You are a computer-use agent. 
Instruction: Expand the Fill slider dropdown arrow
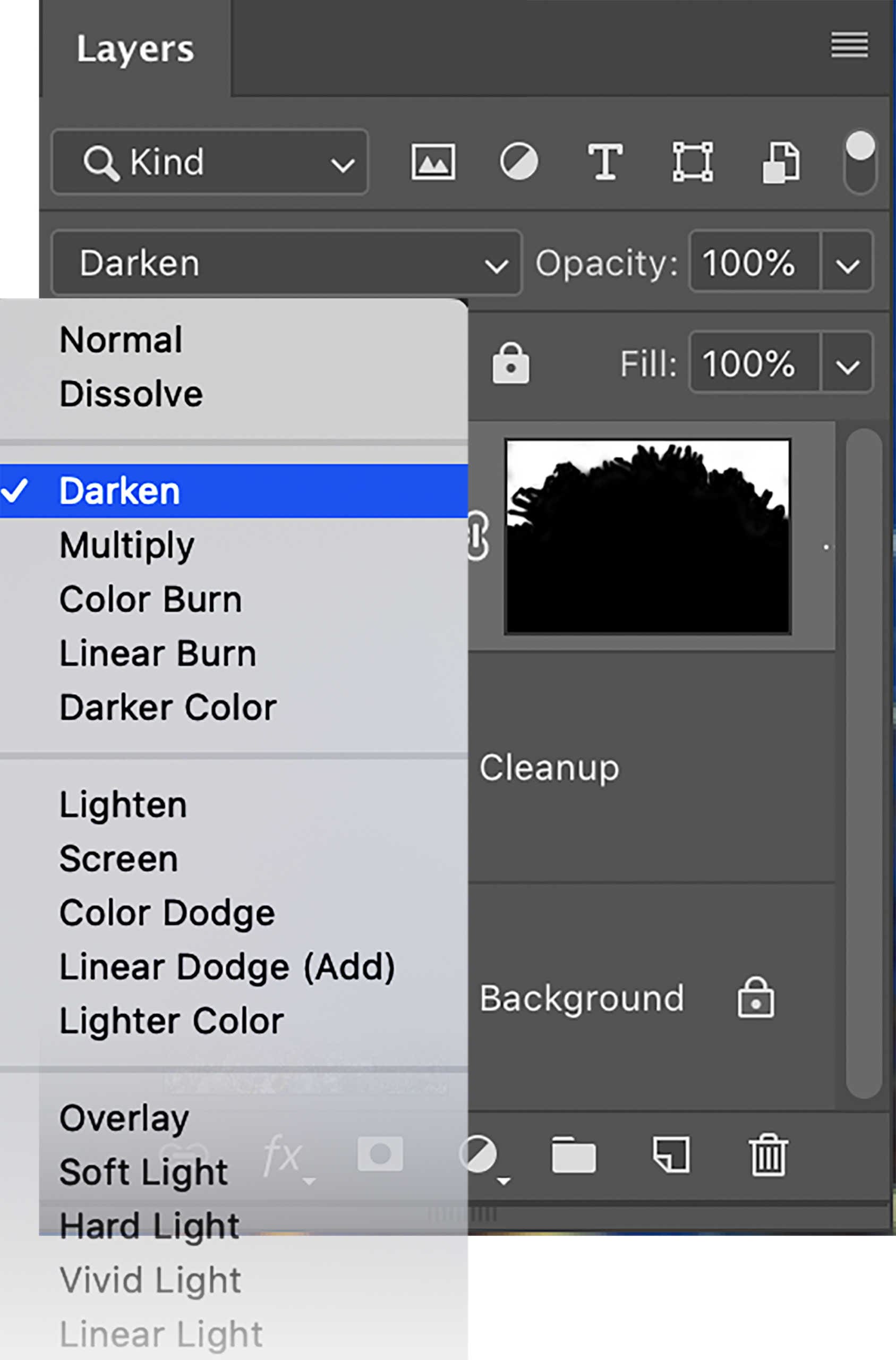[x=847, y=364]
